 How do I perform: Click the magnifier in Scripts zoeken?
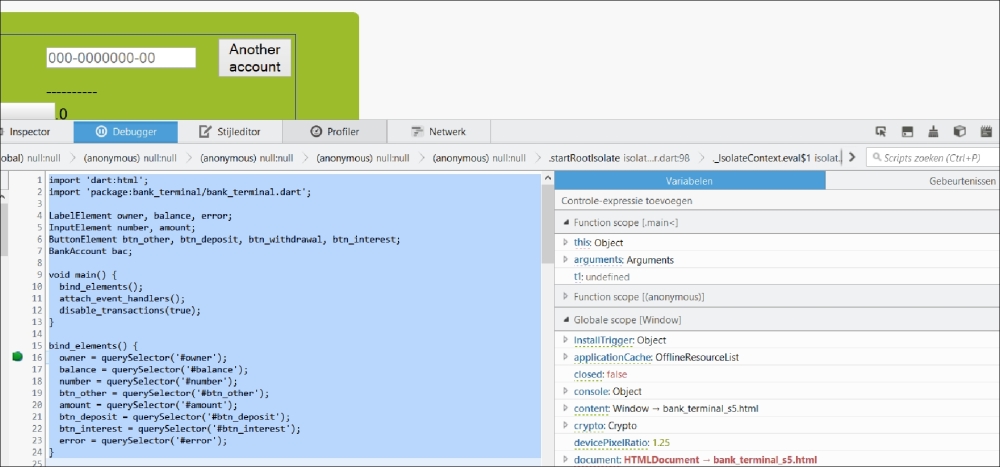[877, 158]
